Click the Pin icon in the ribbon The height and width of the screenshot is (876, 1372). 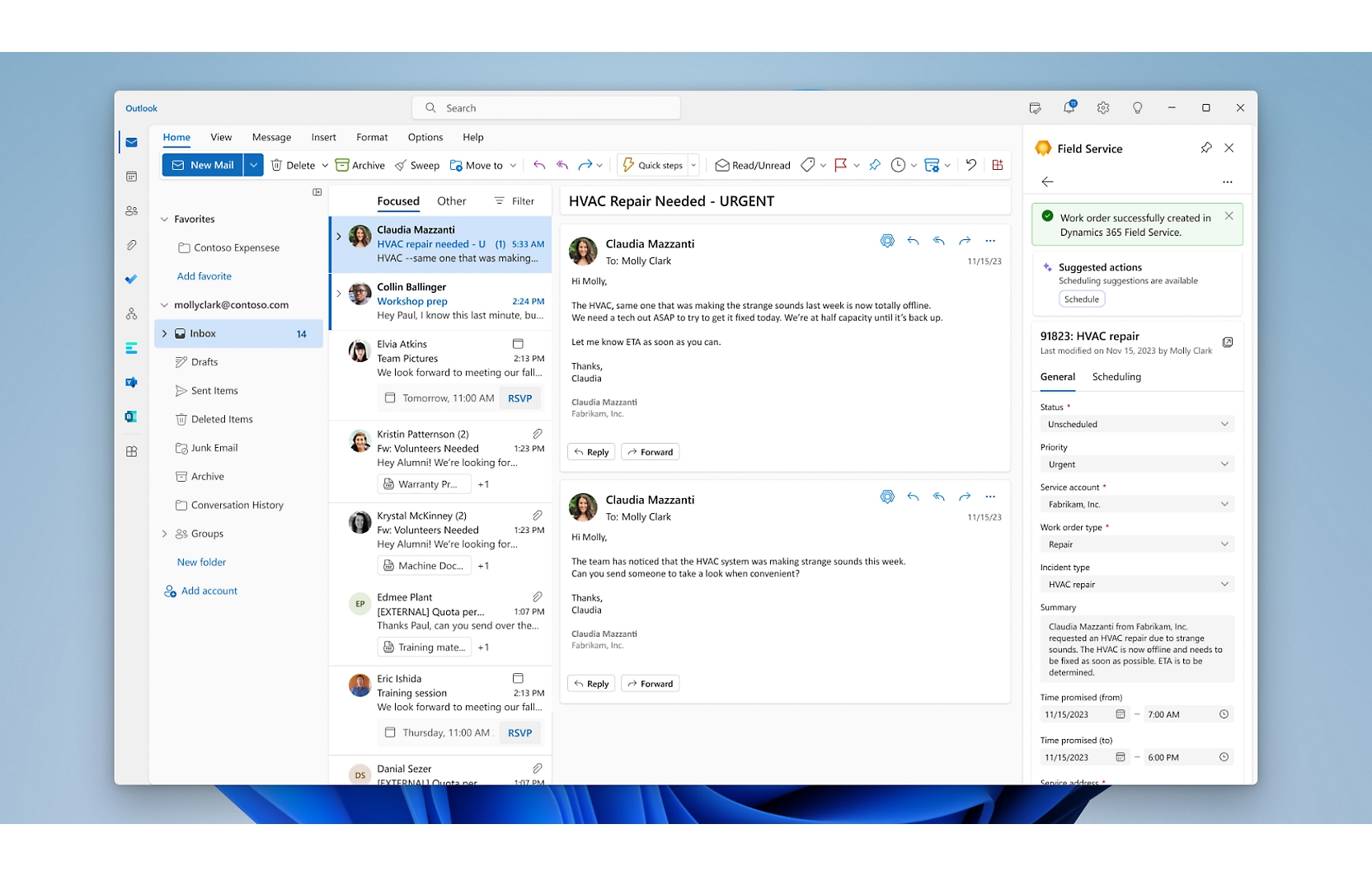[x=875, y=165]
